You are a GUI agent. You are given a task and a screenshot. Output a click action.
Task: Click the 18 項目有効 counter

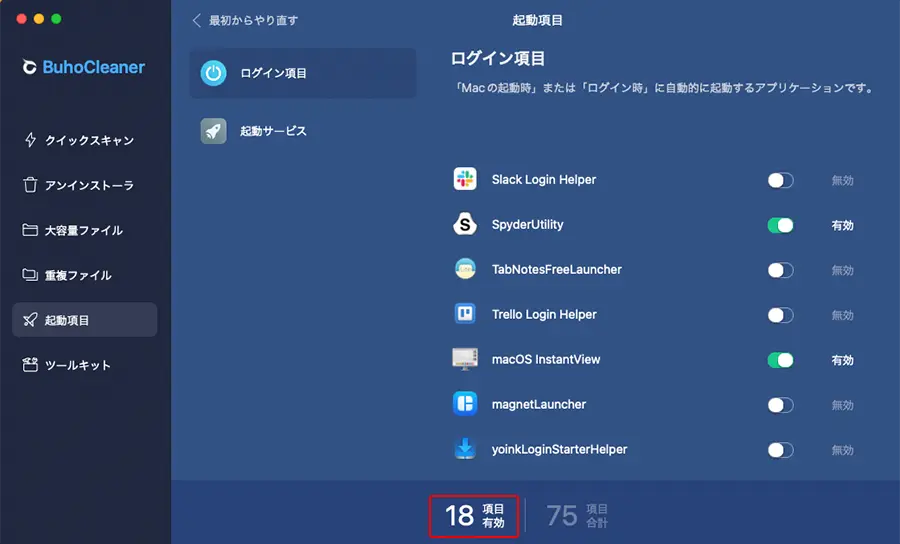point(474,516)
